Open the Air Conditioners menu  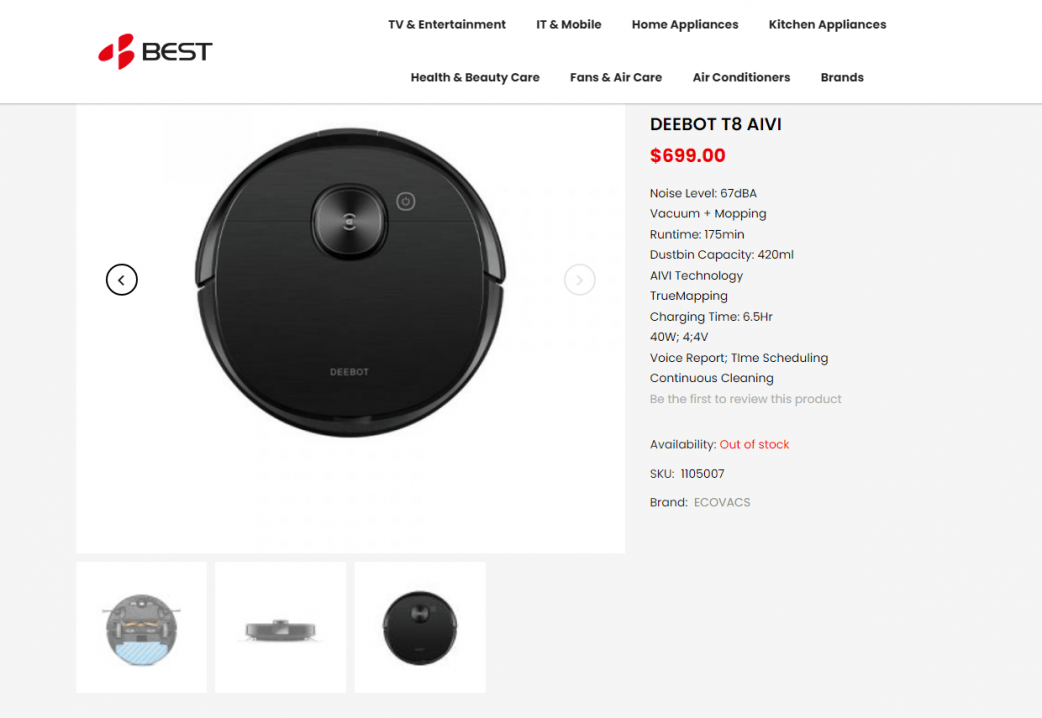pos(742,77)
